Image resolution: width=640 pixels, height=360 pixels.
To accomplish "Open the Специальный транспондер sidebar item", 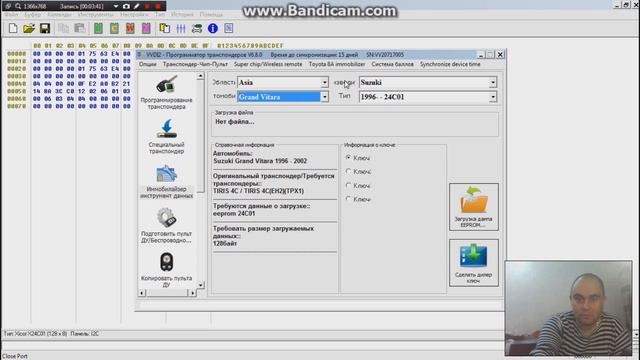I will pos(167,137).
